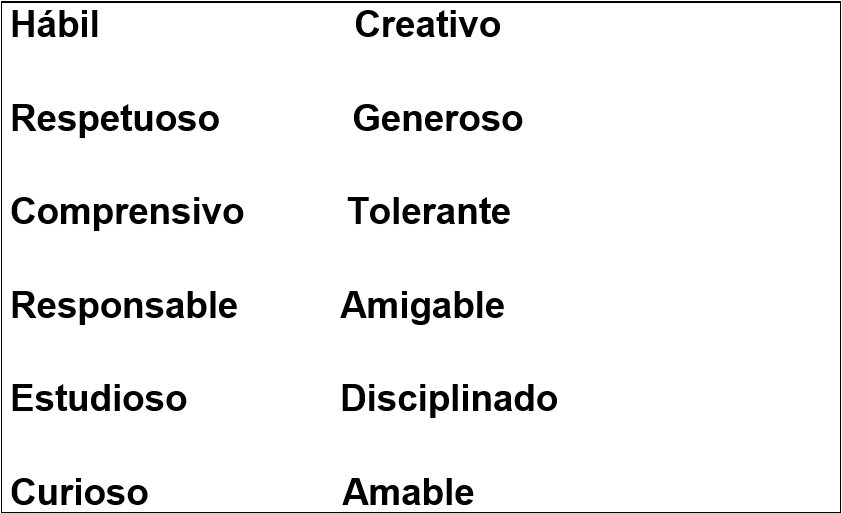Viewport: 842px width, 513px height.
Task: Select the Curioso text
Action: pyautogui.click(x=79, y=492)
